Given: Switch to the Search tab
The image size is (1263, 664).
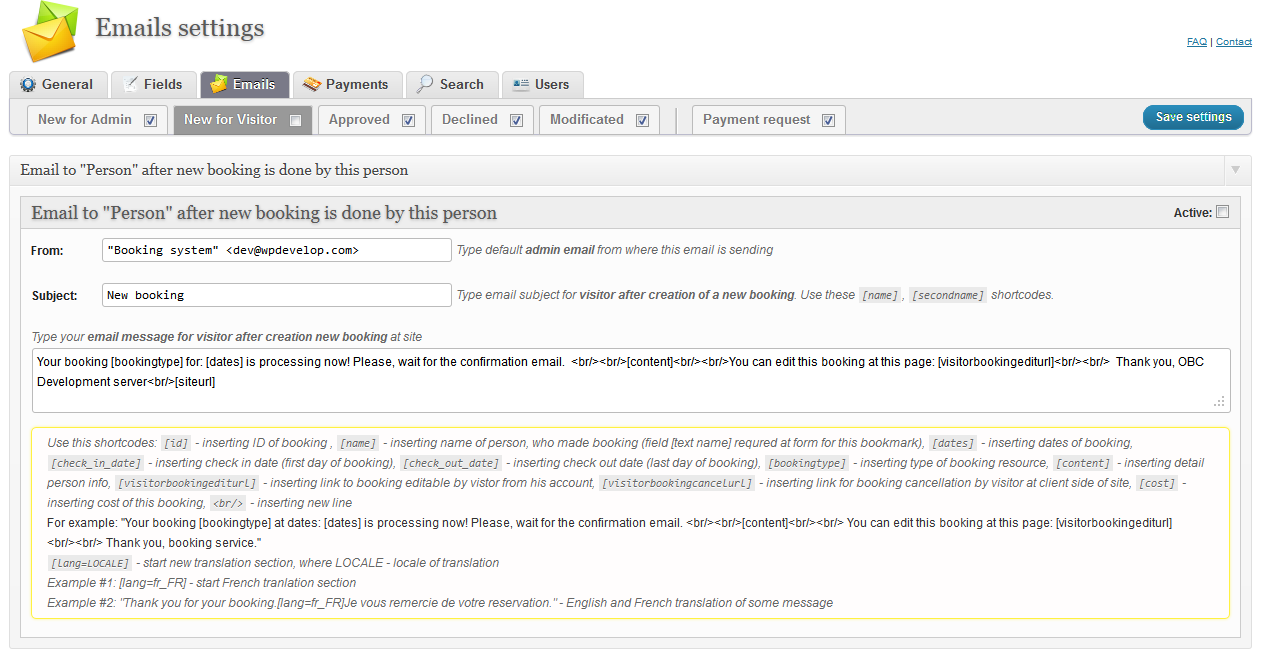Looking at the screenshot, I should click(x=451, y=85).
